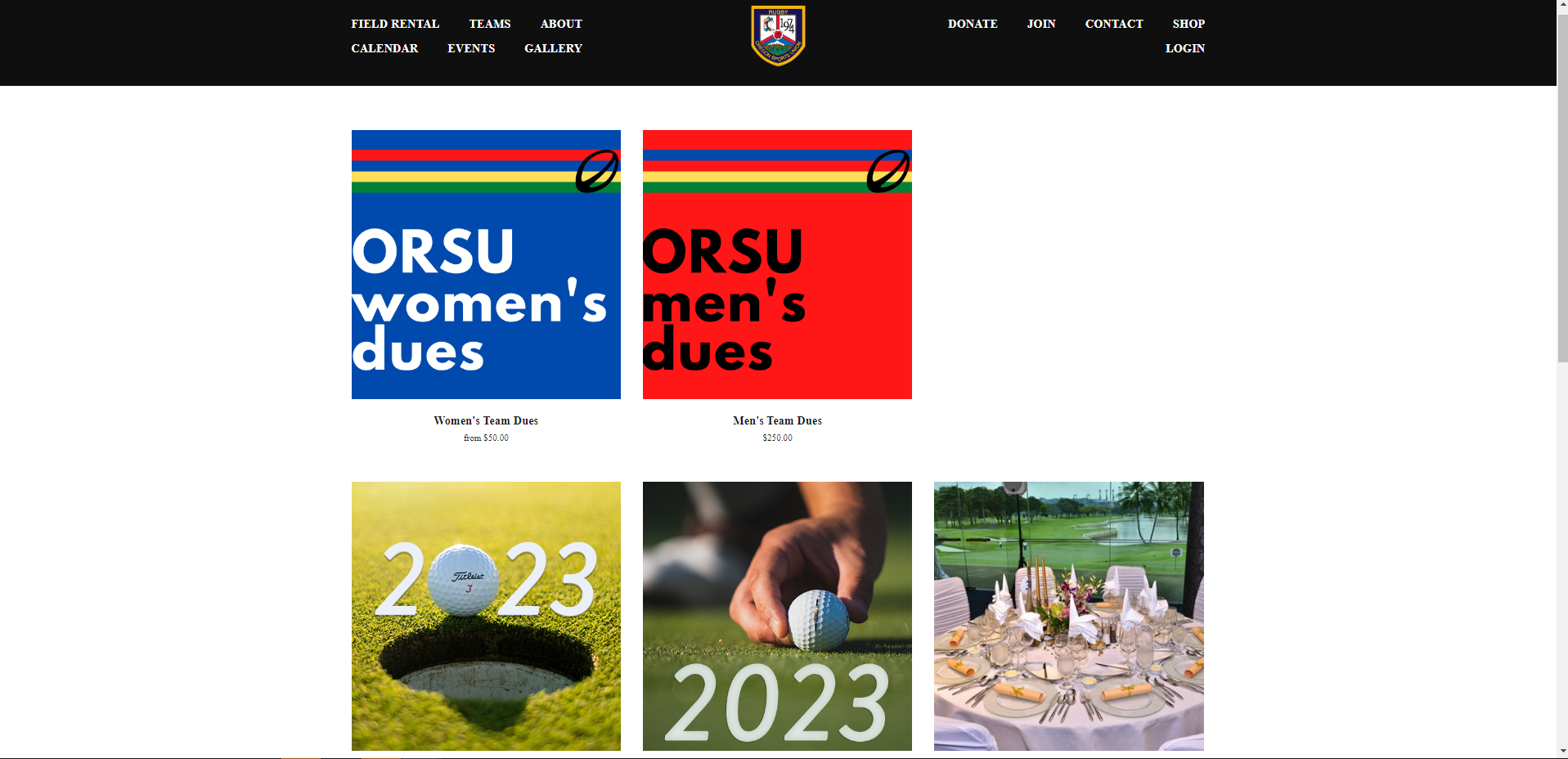Open the Join page
This screenshot has height=759, width=1568.
pos(1041,24)
